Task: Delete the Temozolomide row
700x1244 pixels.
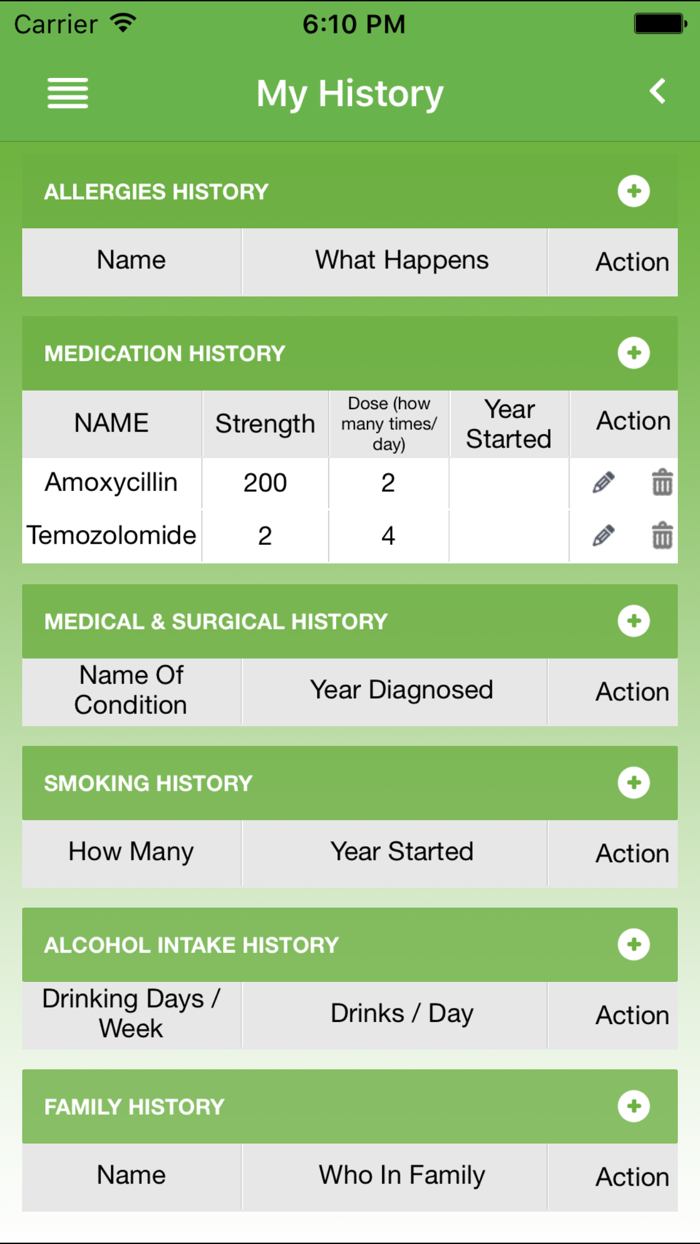Action: pyautogui.click(x=661, y=535)
